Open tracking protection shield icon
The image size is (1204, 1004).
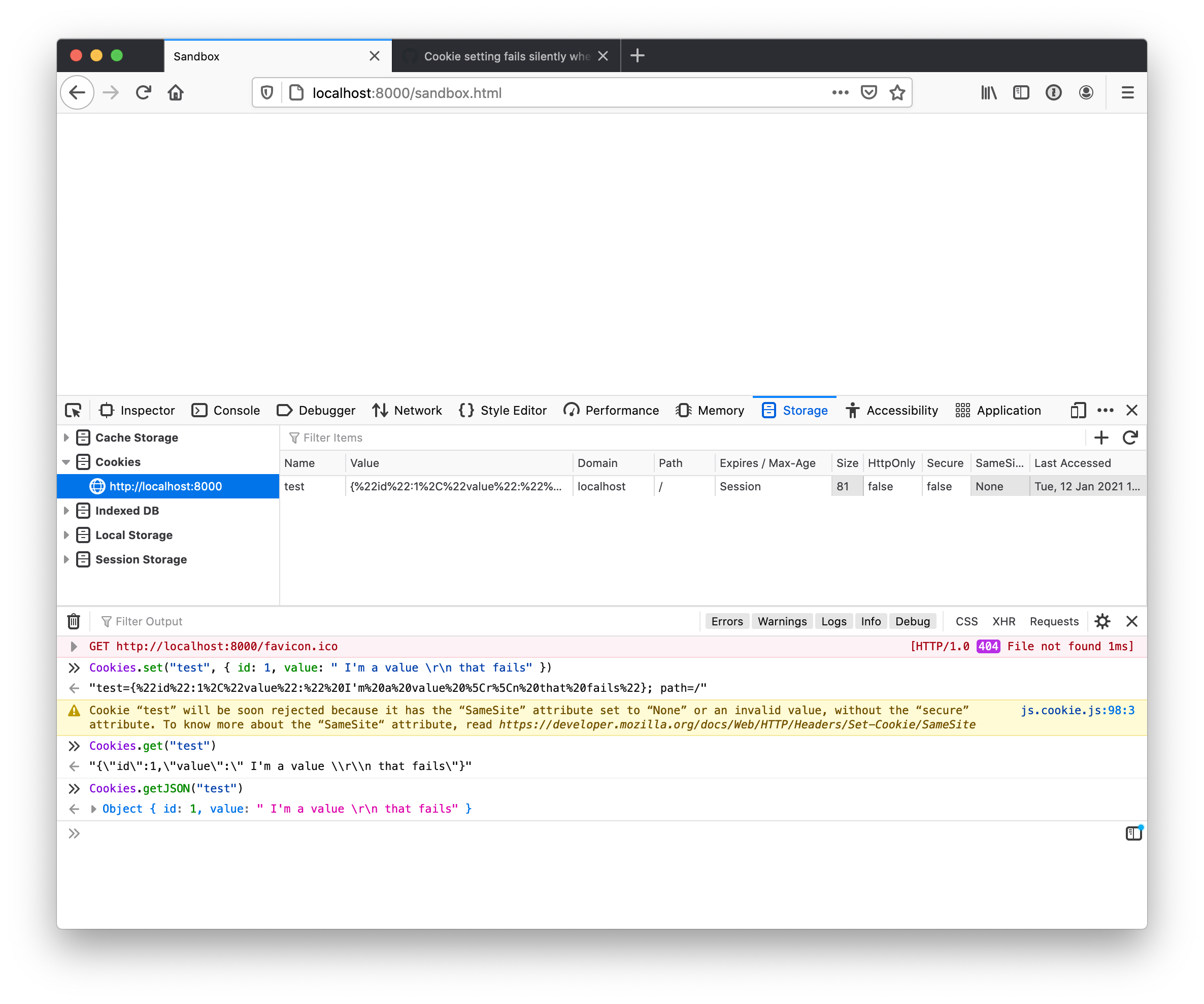coord(267,92)
